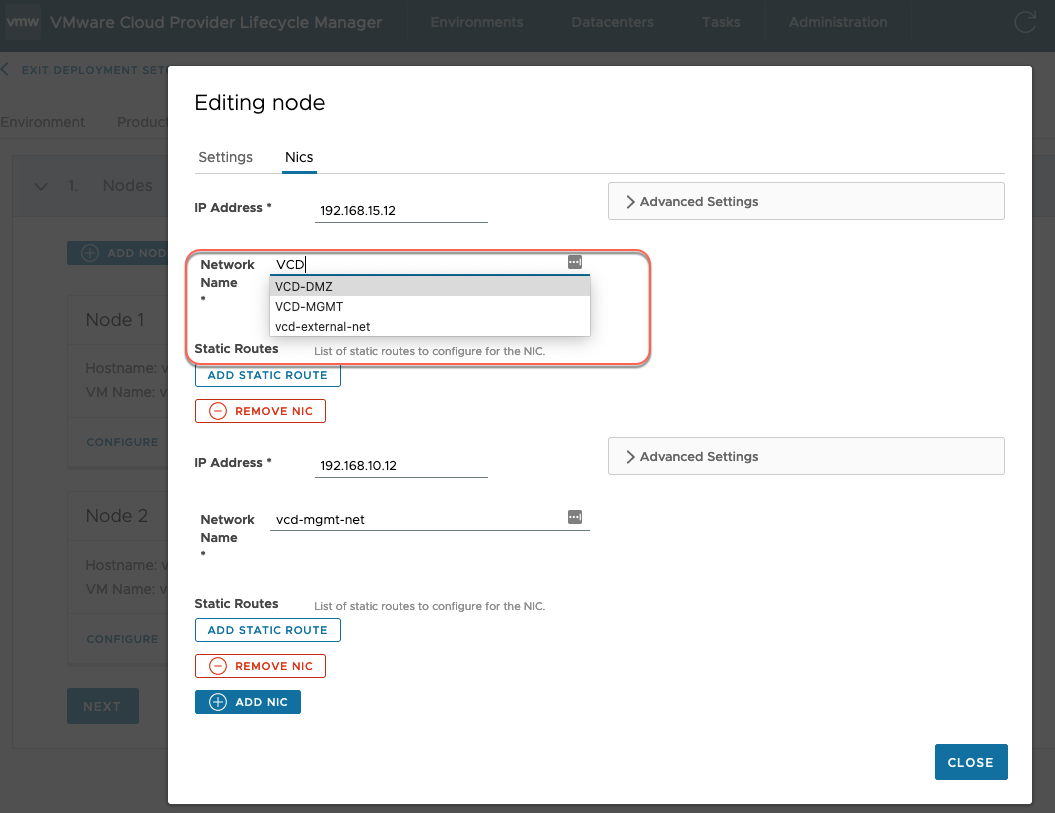This screenshot has width=1055, height=813.
Task: Close the Editing node dialog
Action: click(970, 762)
